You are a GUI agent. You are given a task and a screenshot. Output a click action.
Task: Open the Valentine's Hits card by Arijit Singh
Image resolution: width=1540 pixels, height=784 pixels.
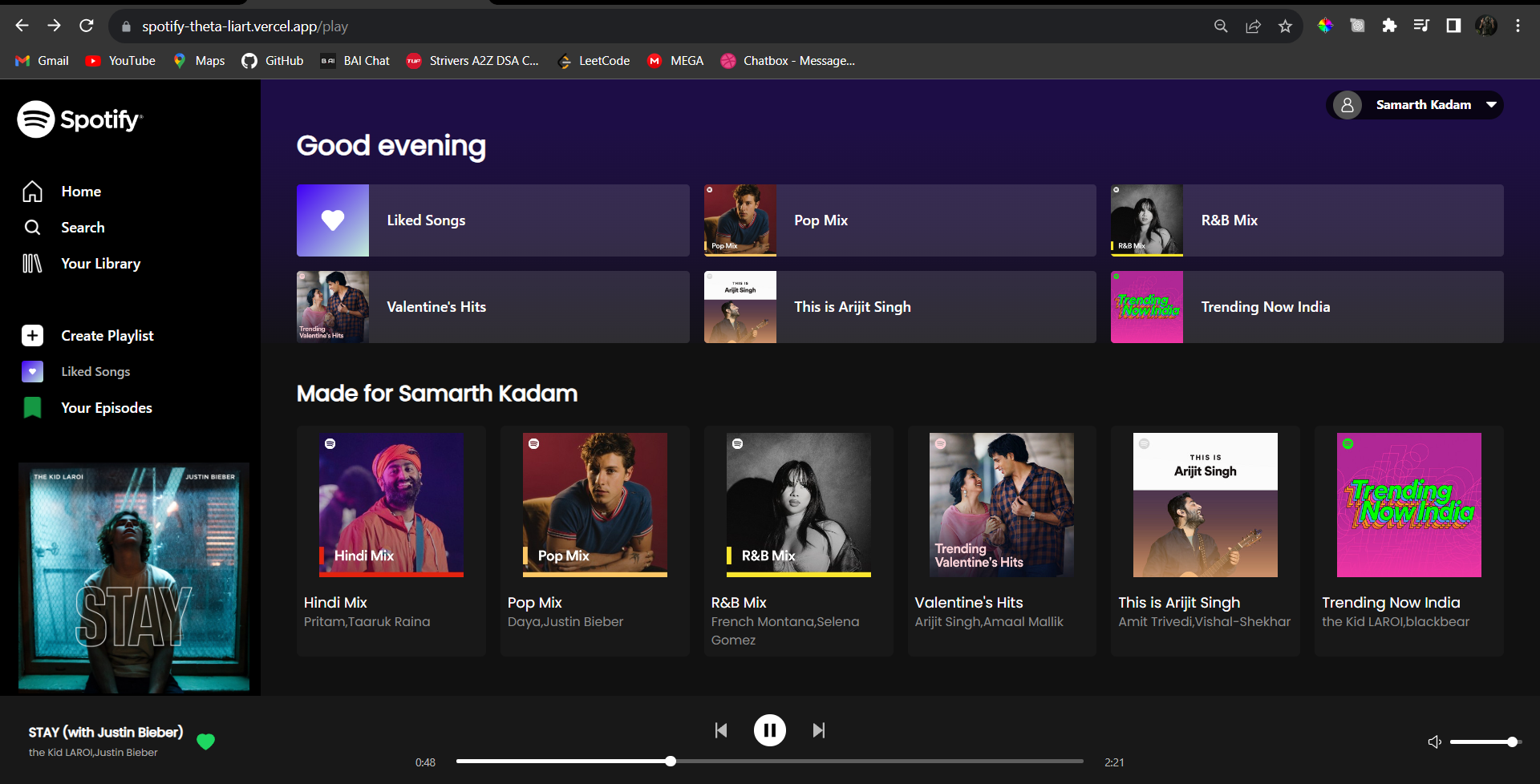pos(1002,541)
